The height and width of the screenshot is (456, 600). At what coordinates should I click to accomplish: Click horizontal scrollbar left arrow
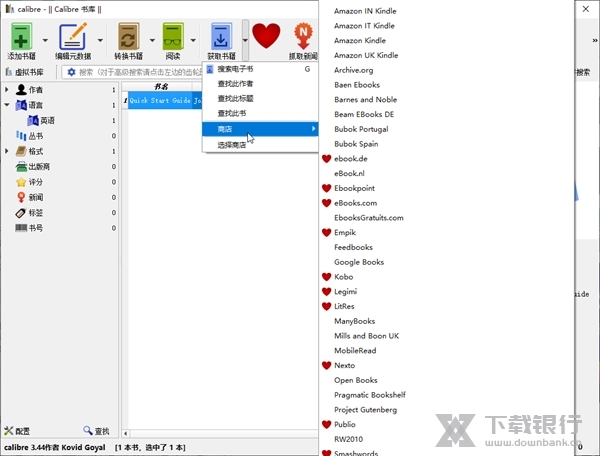[126, 433]
